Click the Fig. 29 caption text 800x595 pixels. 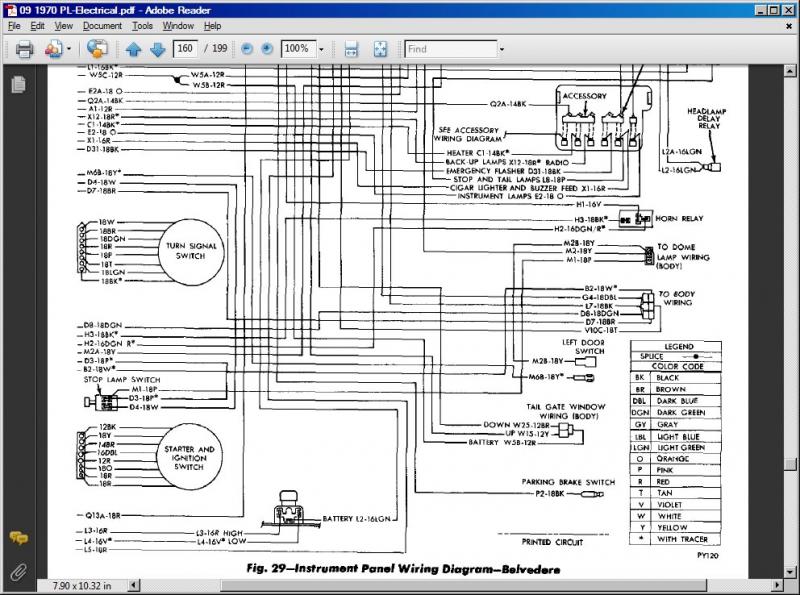click(x=403, y=568)
